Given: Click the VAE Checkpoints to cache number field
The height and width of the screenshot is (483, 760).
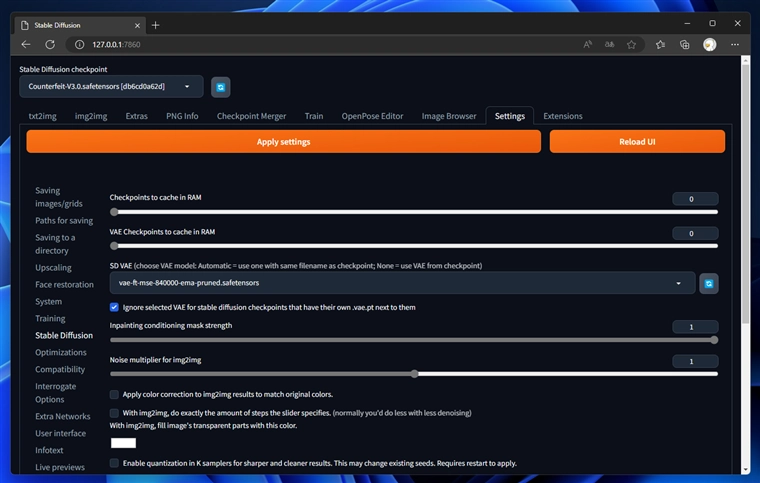Looking at the screenshot, I should click(x=695, y=234).
